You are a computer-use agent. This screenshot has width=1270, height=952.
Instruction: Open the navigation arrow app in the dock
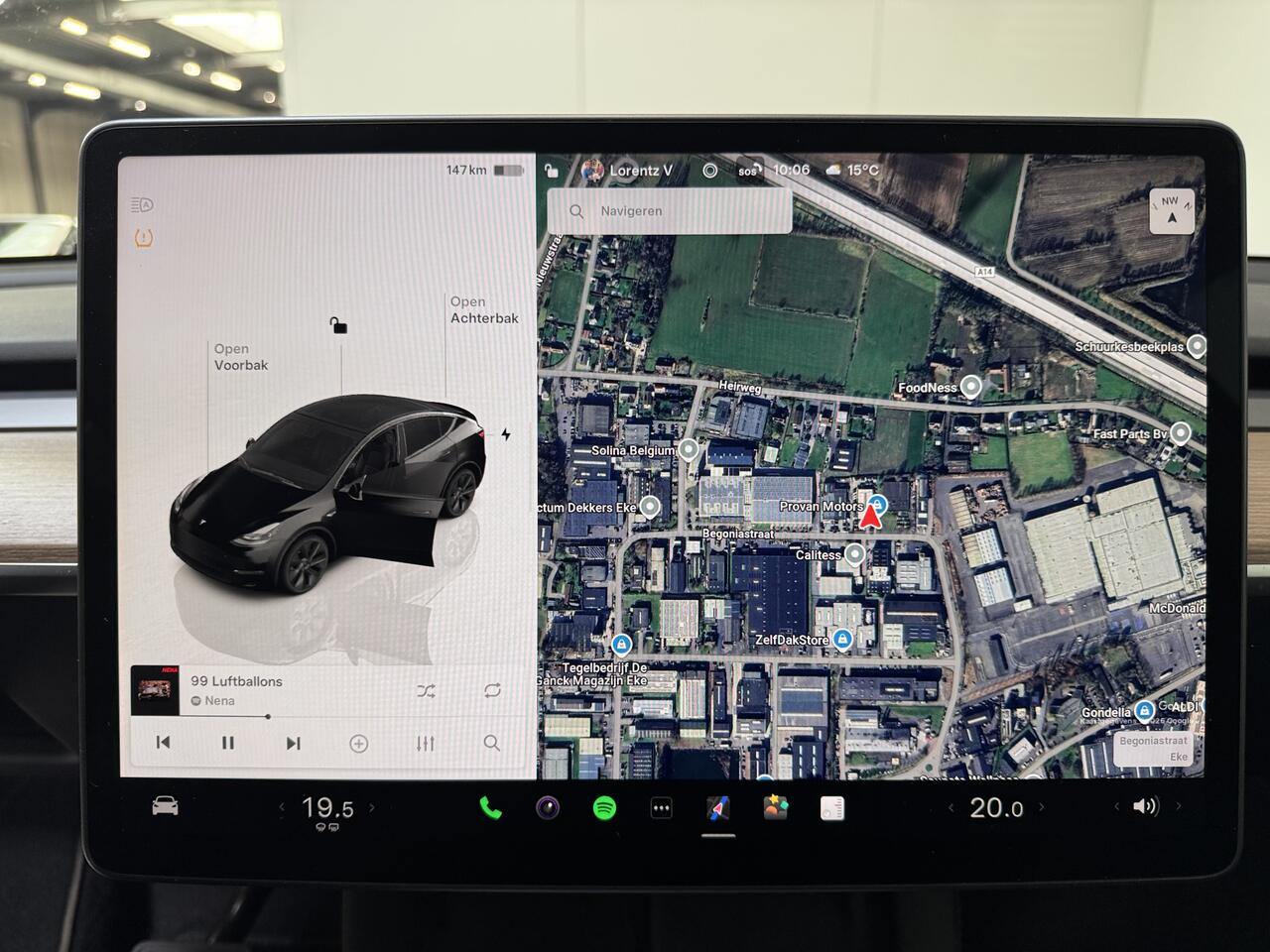tap(718, 808)
